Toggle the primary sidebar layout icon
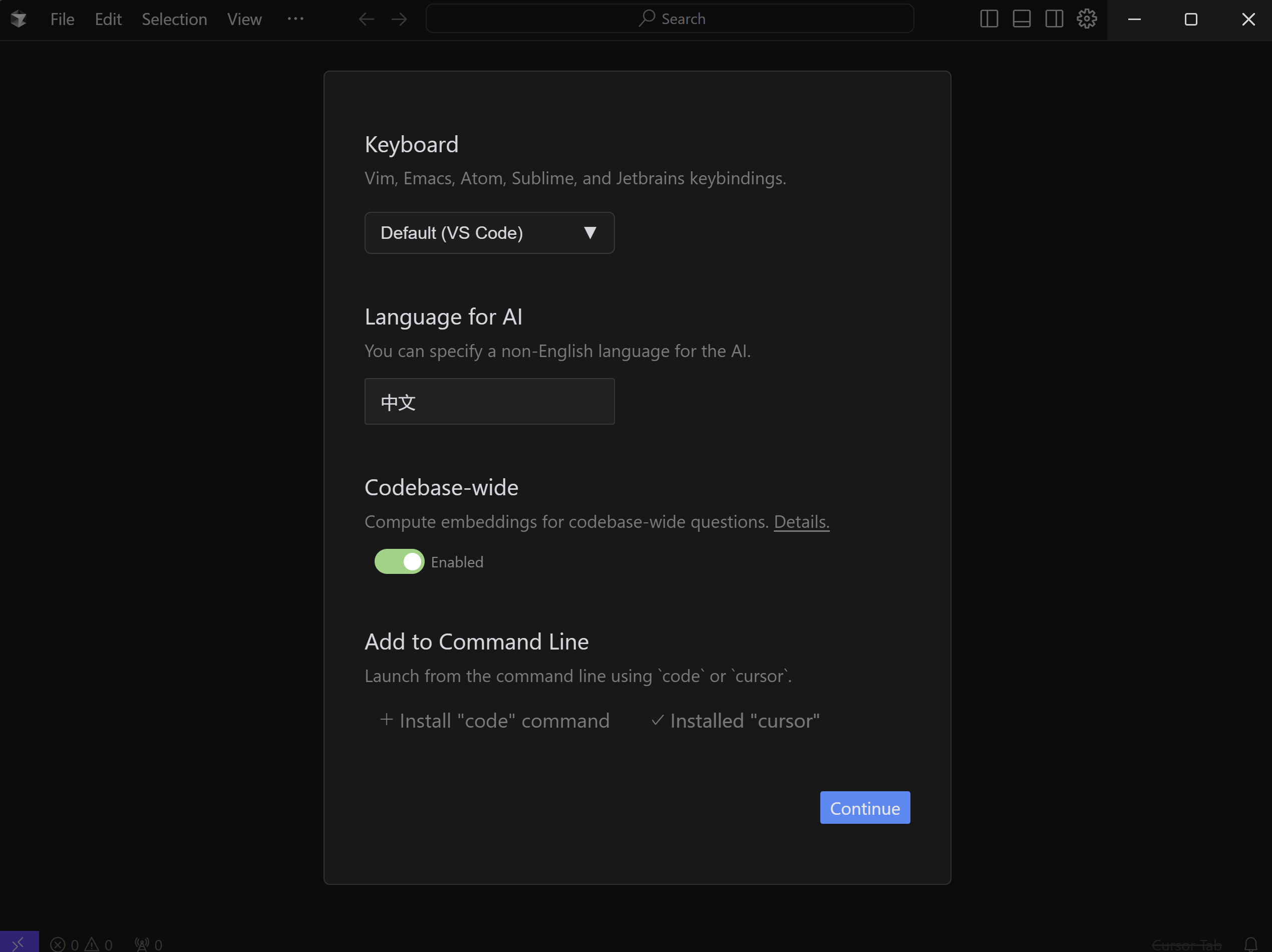The height and width of the screenshot is (952, 1272). pyautogui.click(x=989, y=19)
